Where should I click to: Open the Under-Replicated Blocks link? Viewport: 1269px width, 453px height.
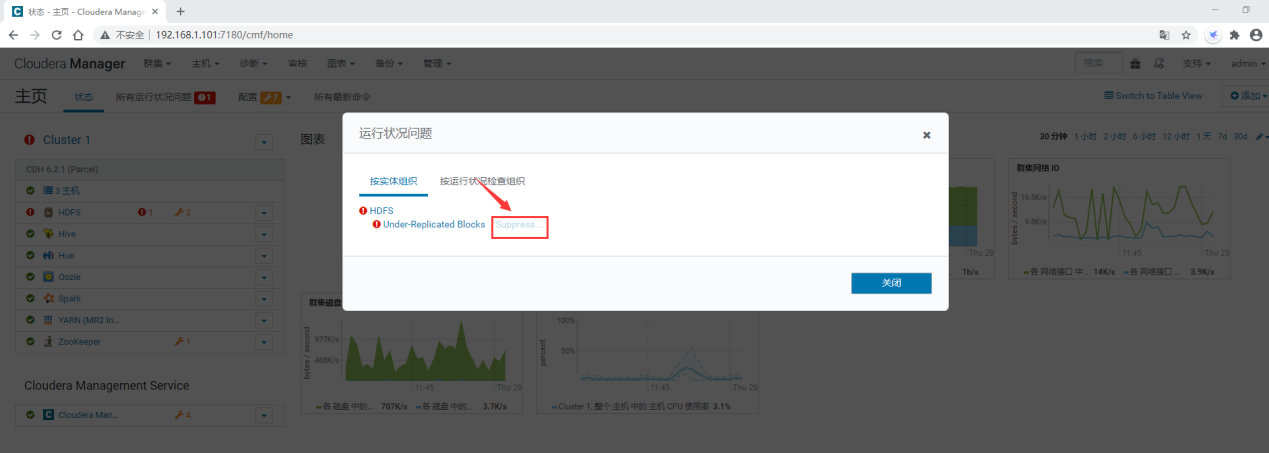point(434,225)
